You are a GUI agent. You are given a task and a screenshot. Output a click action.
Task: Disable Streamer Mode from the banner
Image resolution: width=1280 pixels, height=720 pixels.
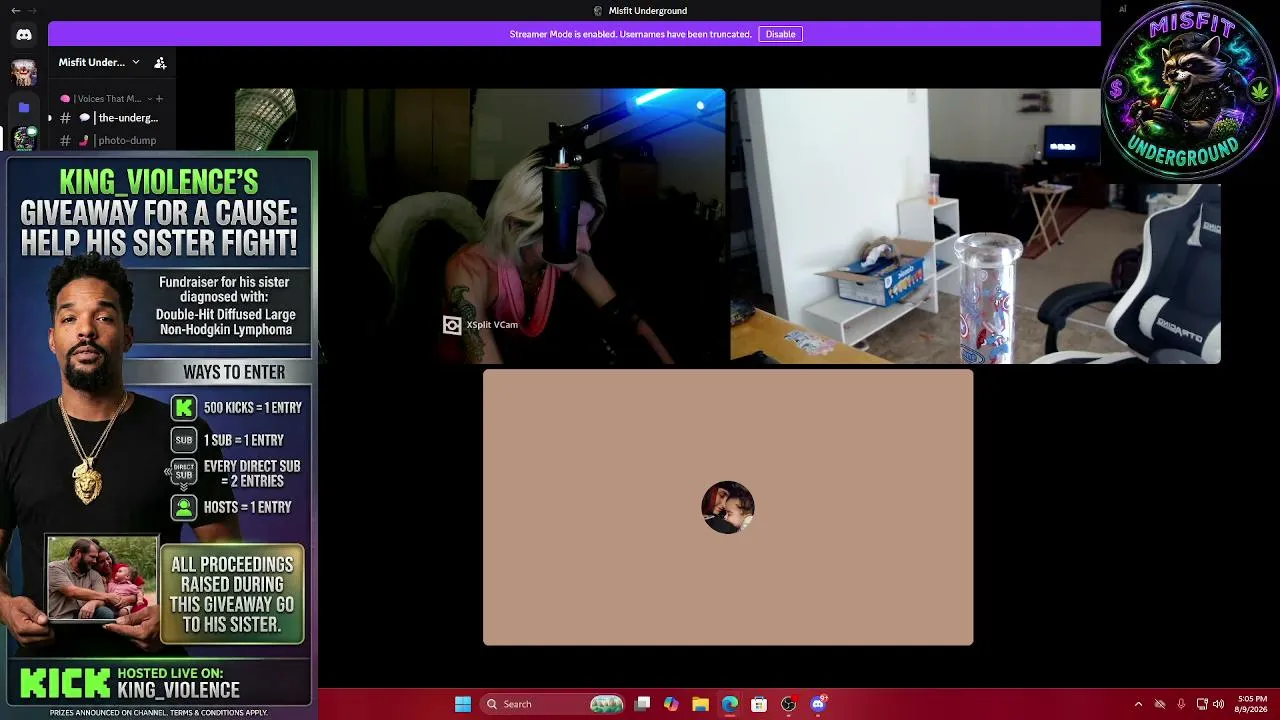click(x=780, y=34)
